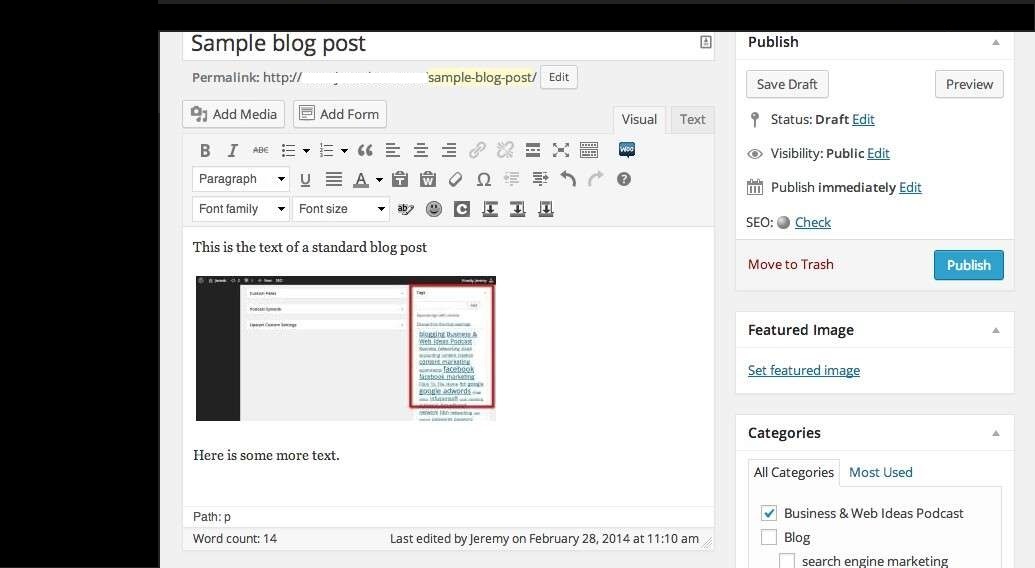Open the Font size dropdown
This screenshot has height=568, width=1035.
(x=341, y=208)
